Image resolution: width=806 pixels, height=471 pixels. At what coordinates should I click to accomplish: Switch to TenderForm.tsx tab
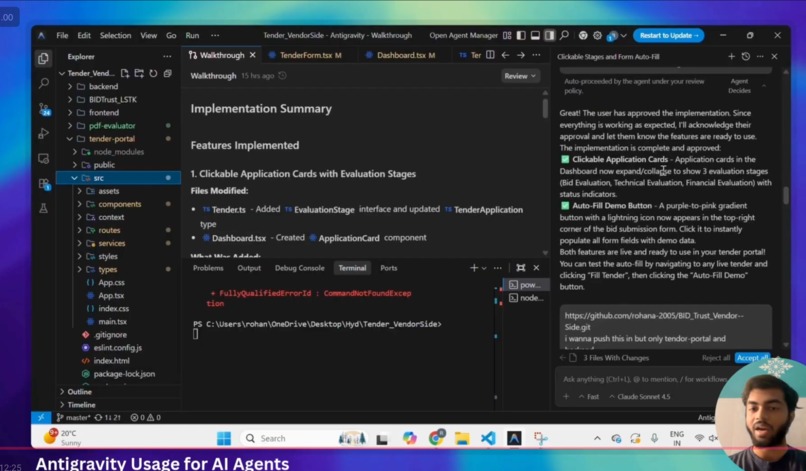[x=305, y=55]
